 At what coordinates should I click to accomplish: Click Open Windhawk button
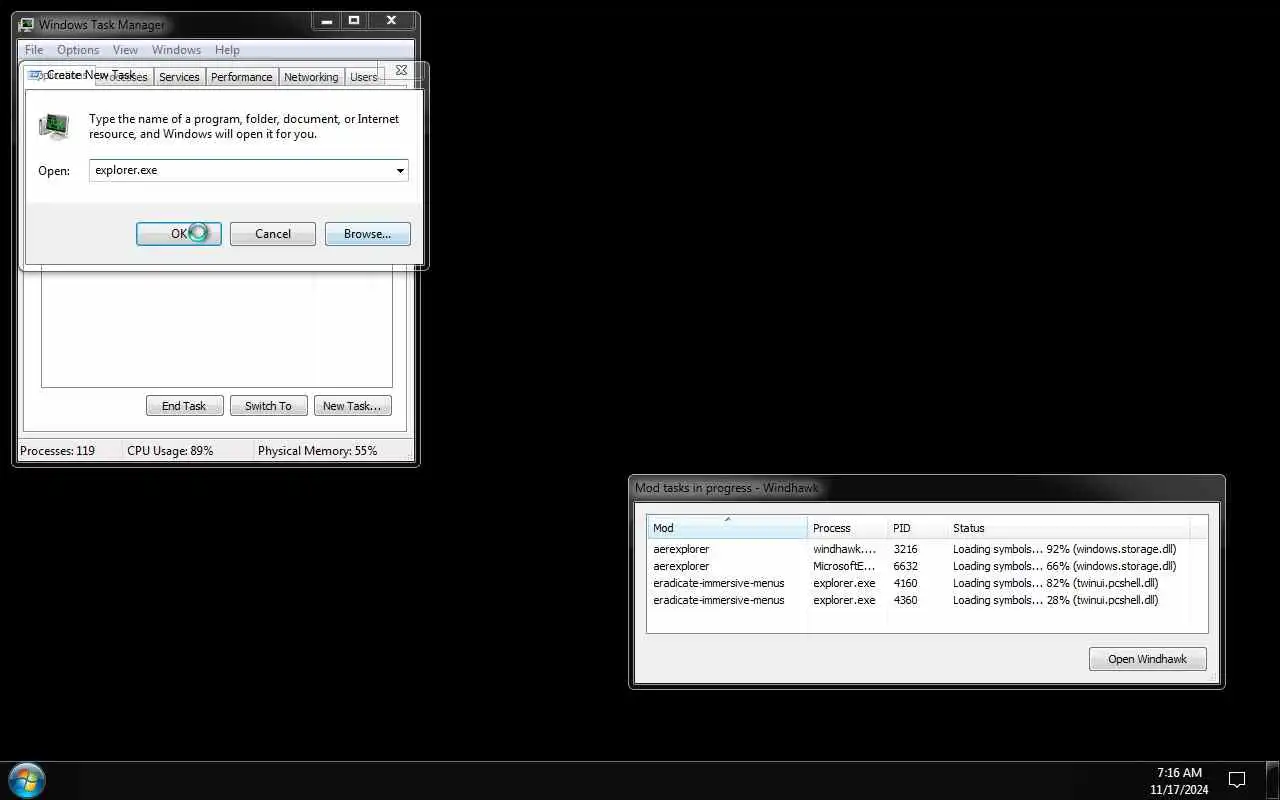1147,659
